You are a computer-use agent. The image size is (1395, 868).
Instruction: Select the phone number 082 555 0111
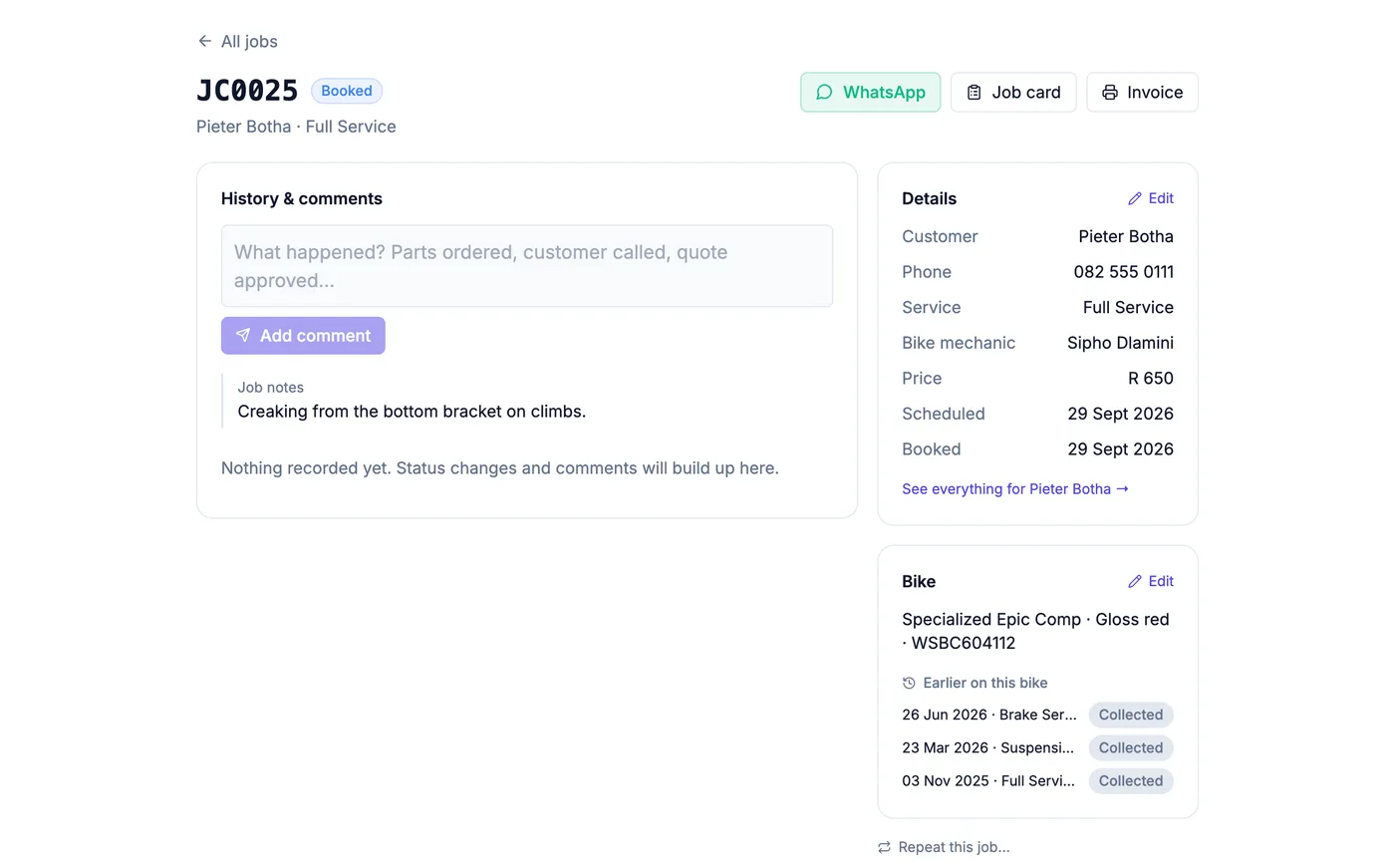[x=1124, y=272]
